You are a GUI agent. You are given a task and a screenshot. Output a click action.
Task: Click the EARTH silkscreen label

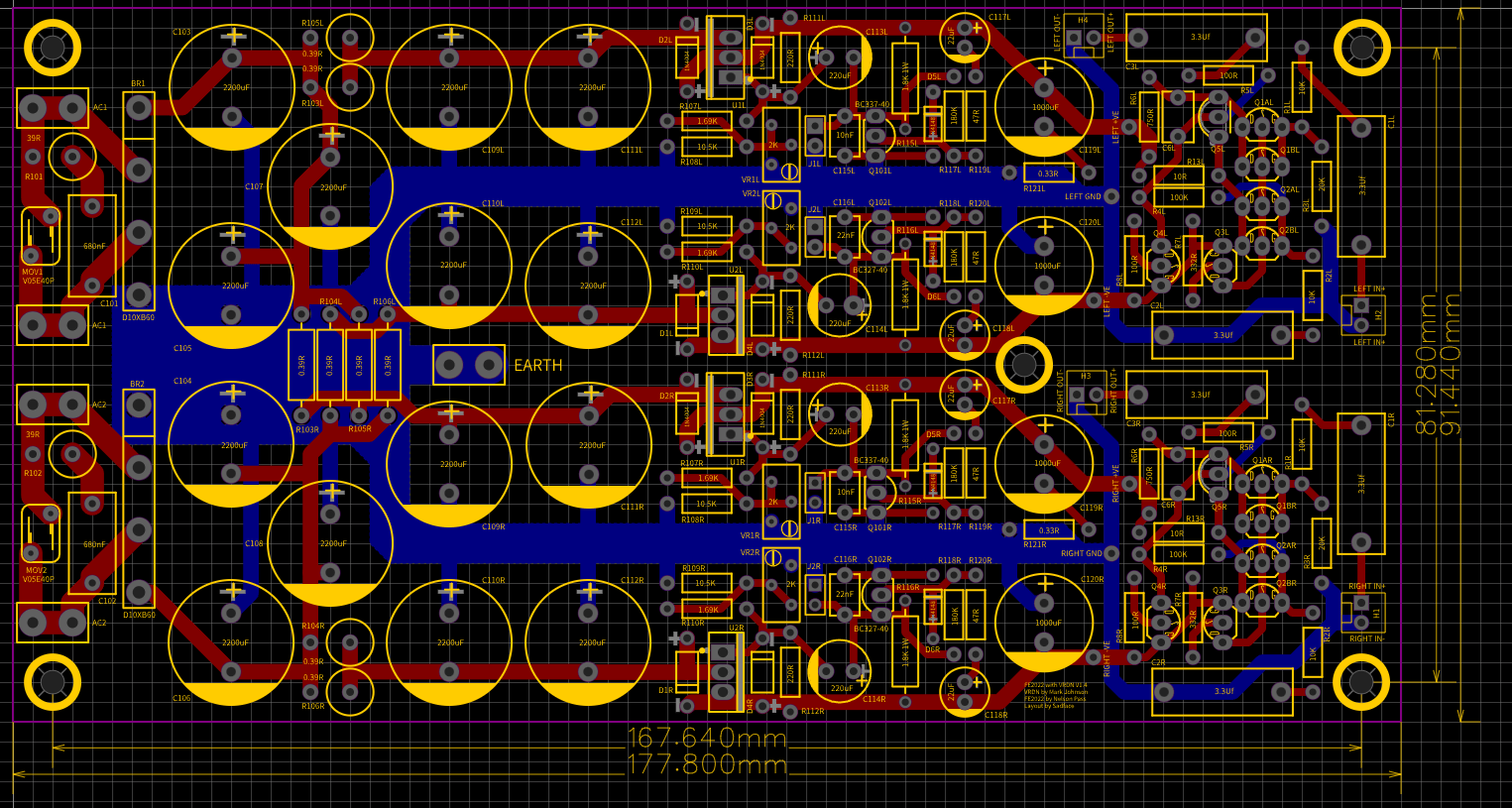(538, 366)
